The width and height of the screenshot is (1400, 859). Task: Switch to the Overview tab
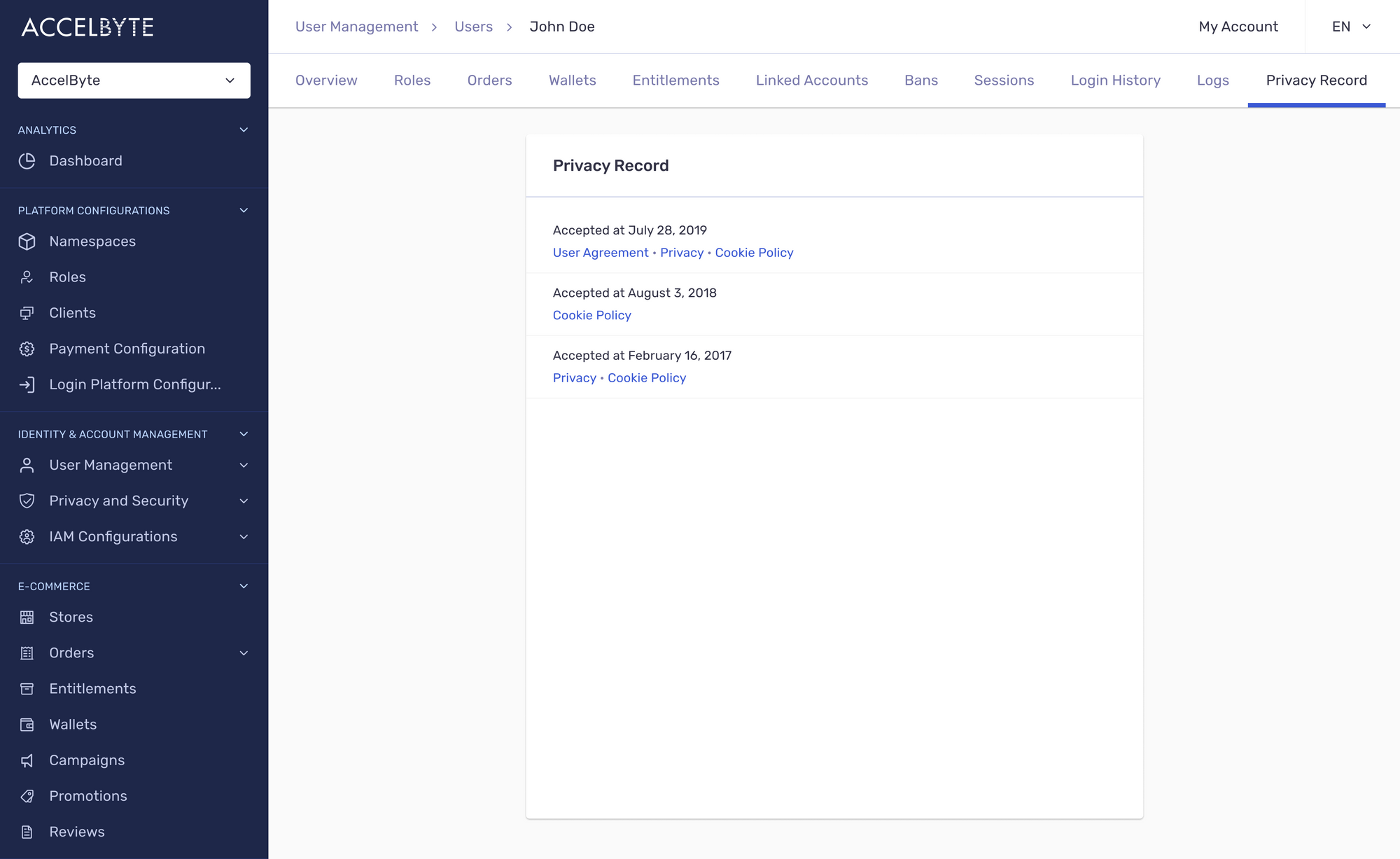tap(326, 80)
